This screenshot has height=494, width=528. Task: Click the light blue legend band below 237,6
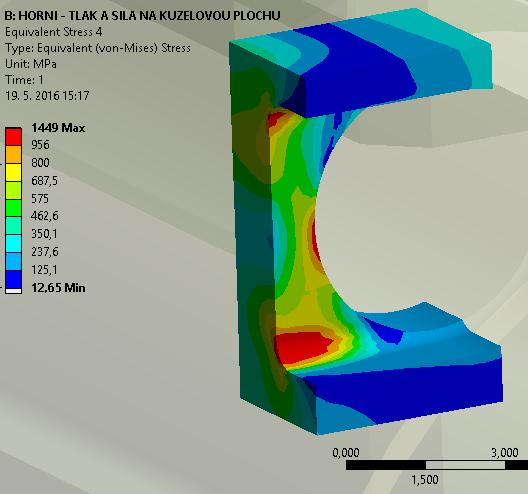(x=13, y=262)
